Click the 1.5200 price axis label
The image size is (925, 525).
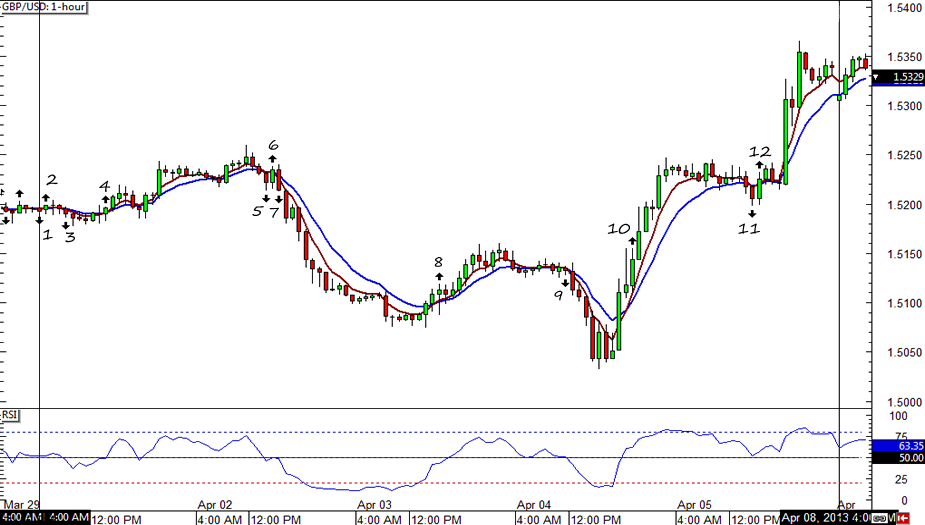904,205
